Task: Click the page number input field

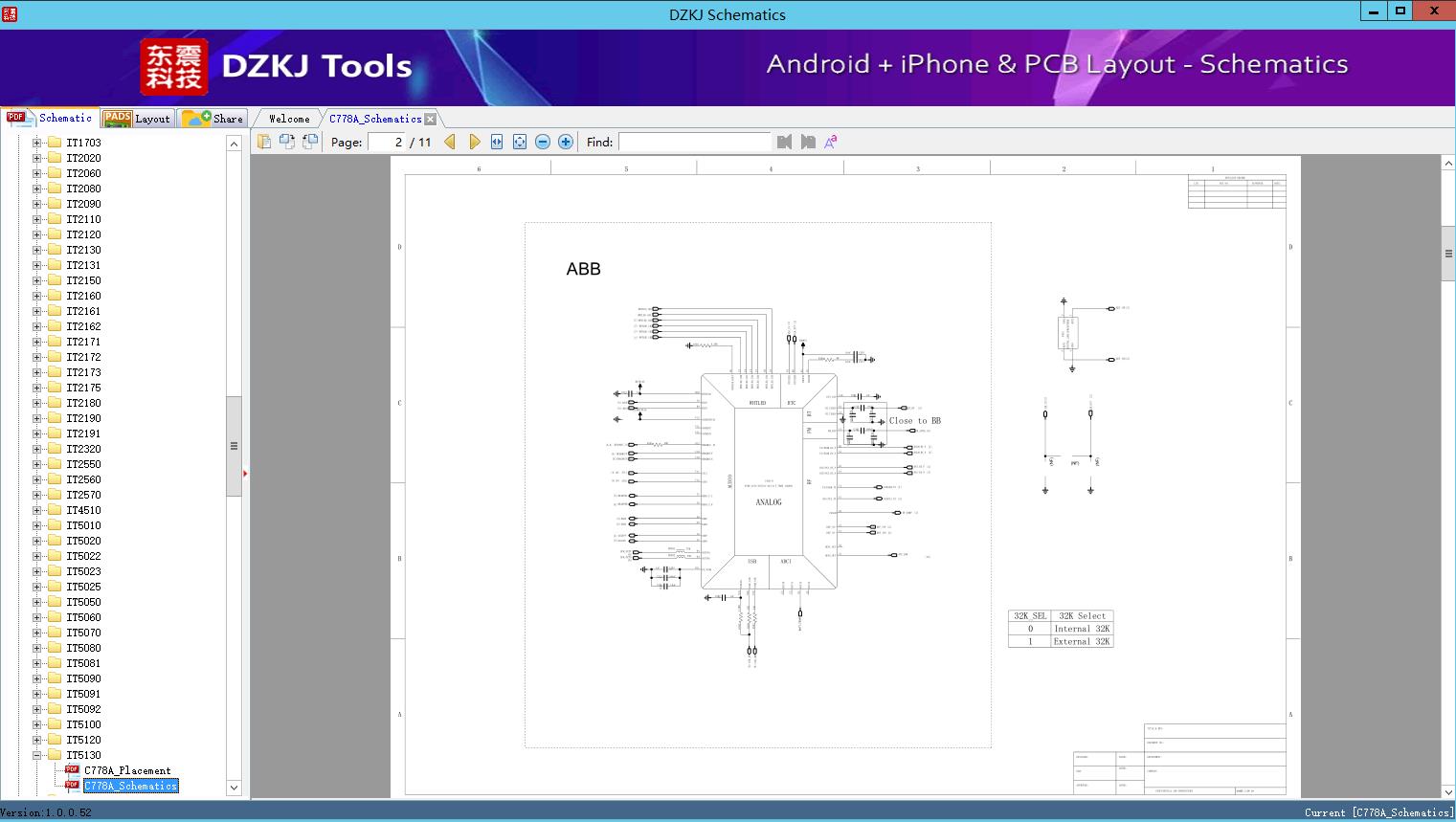Action: 387,142
